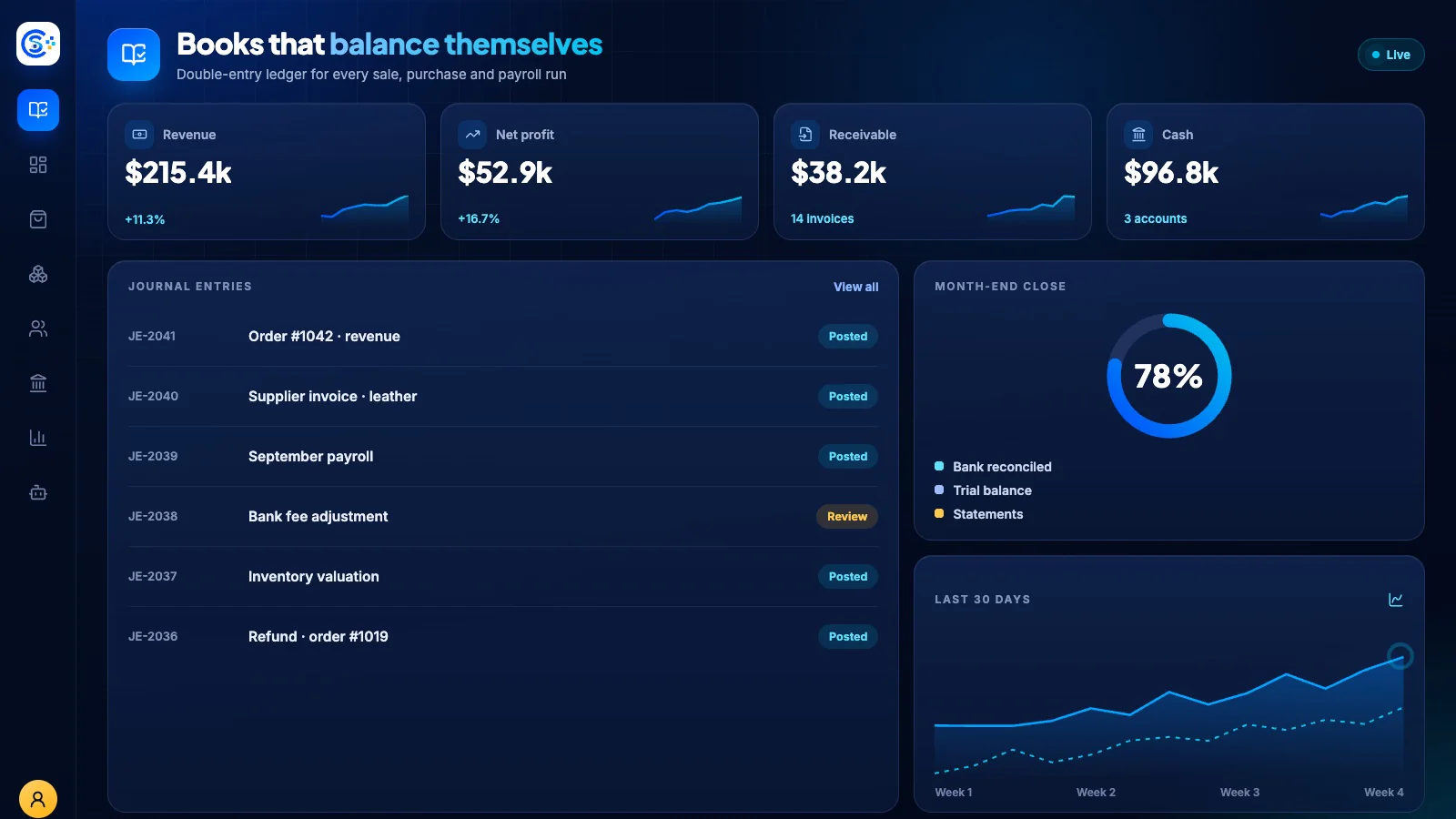Click the app logo in sidebar
The height and width of the screenshot is (819, 1456).
[38, 43]
